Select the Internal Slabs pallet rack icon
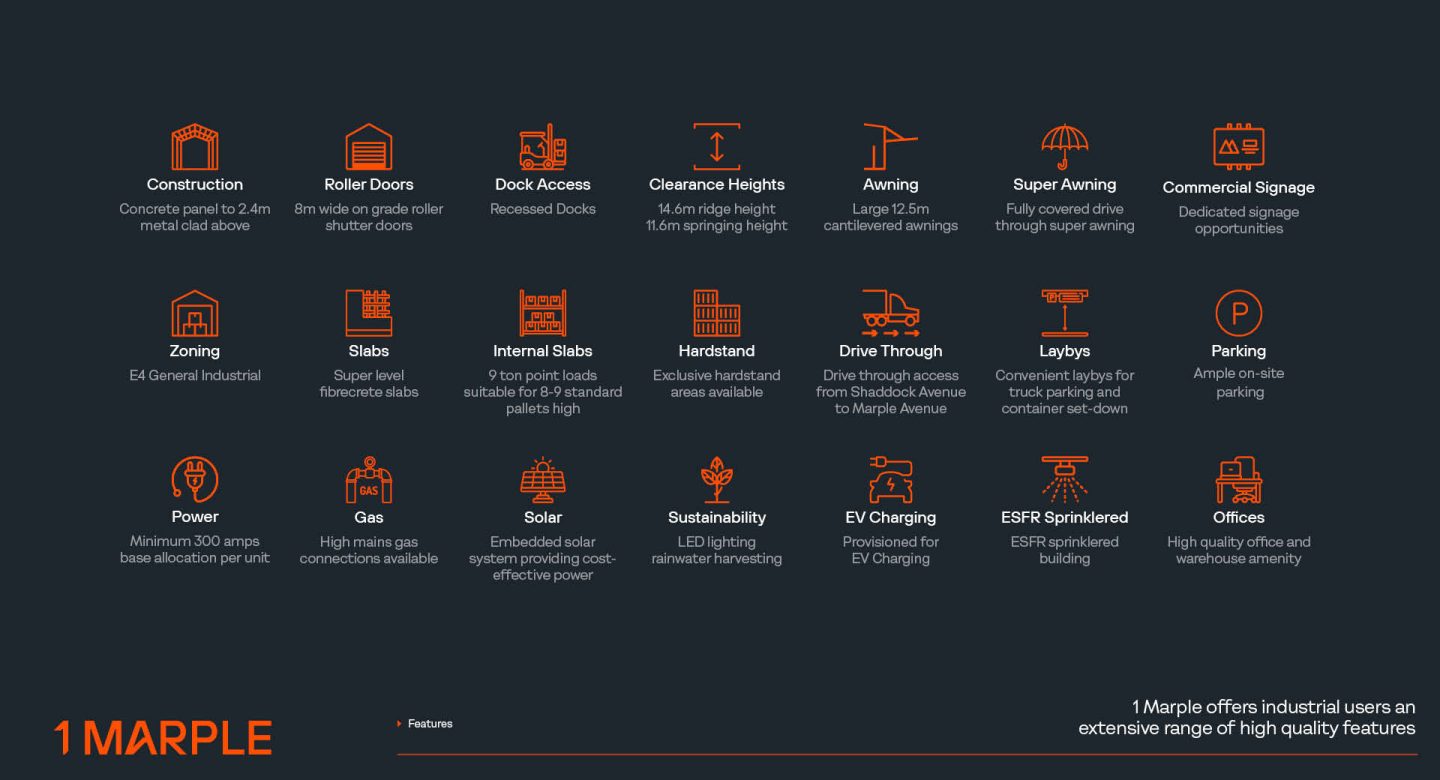This screenshot has width=1440, height=780. click(543, 313)
